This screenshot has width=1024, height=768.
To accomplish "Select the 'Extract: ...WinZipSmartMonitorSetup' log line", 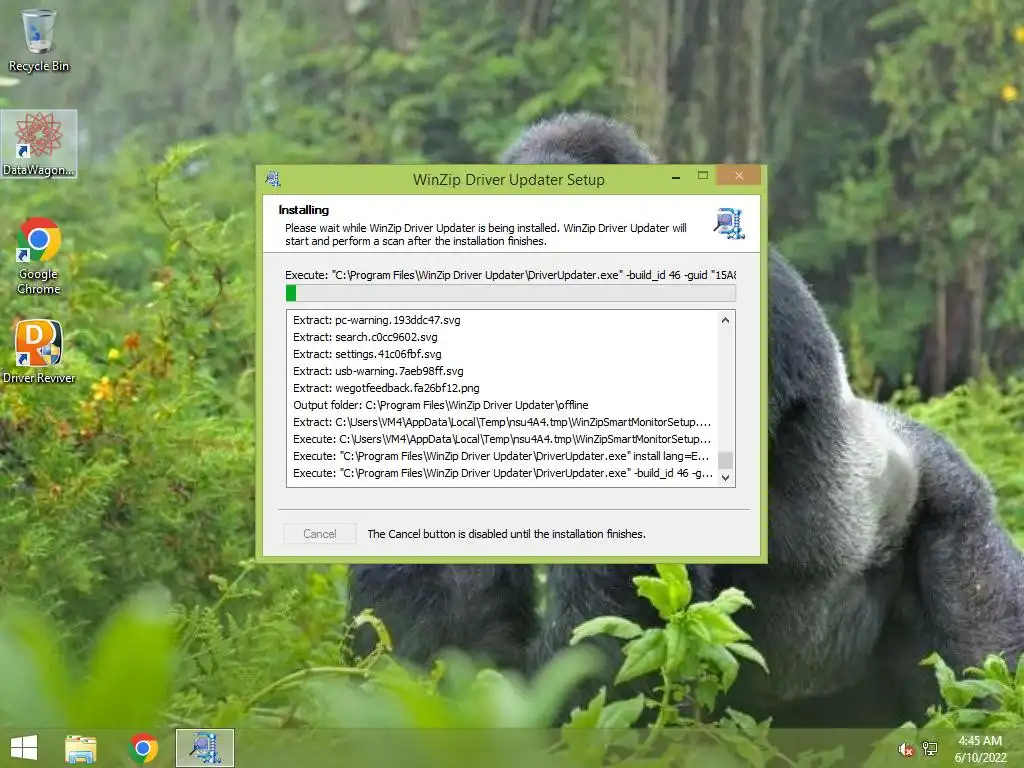I will point(502,422).
